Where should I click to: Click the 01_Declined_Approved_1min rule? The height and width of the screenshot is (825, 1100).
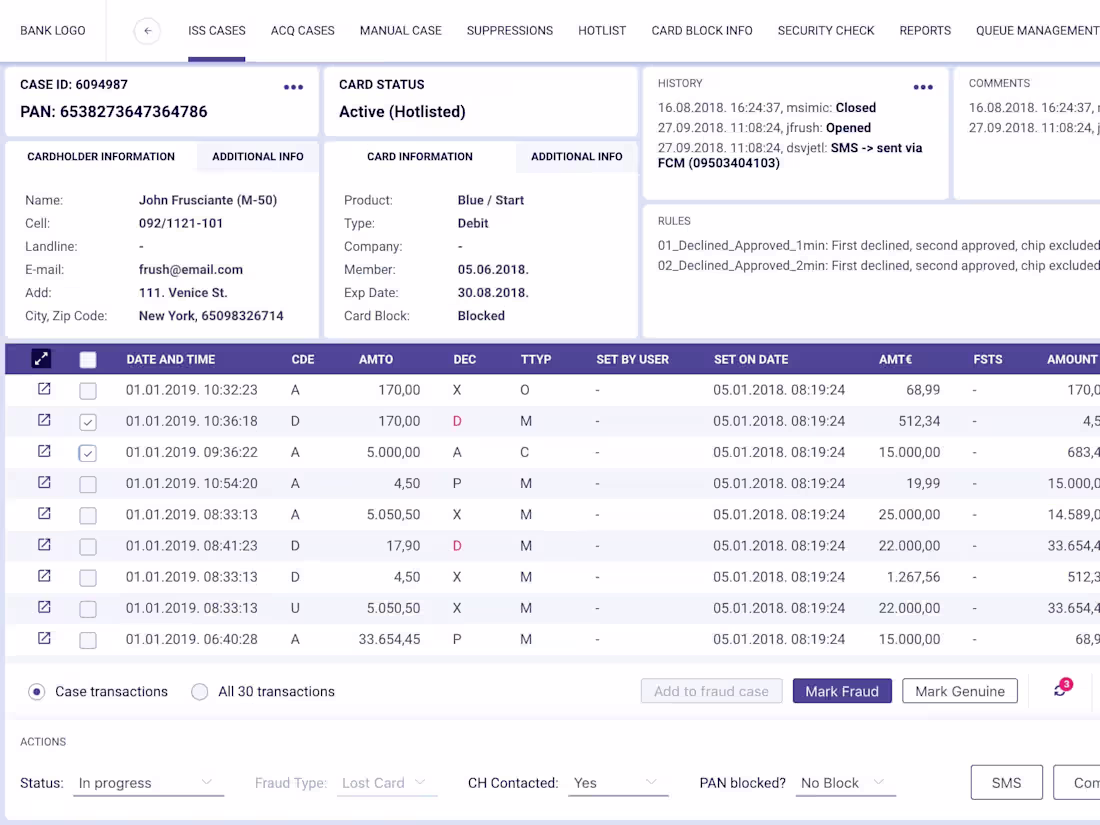(x=878, y=246)
